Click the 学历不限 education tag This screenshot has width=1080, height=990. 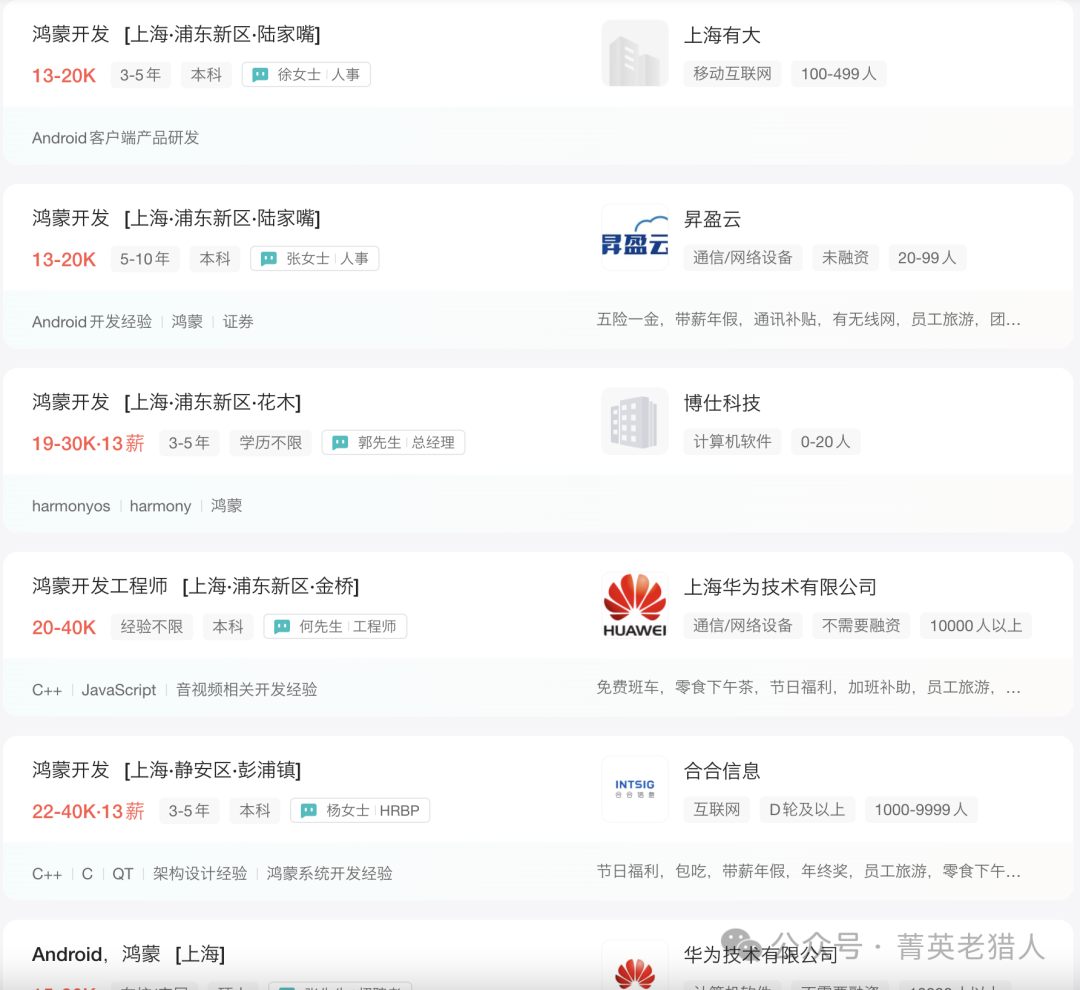[271, 442]
